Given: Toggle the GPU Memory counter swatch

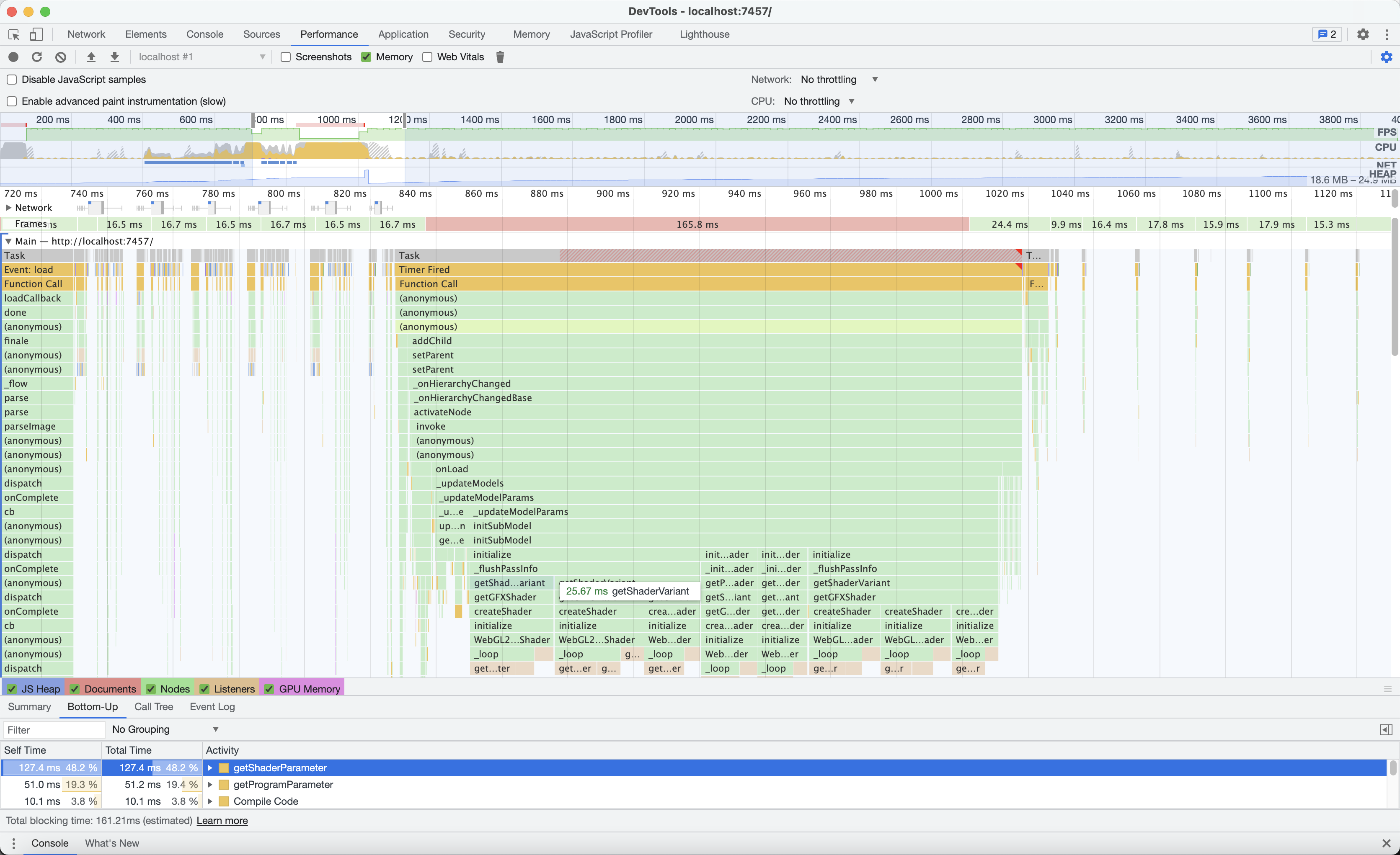Looking at the screenshot, I should tap(269, 689).
